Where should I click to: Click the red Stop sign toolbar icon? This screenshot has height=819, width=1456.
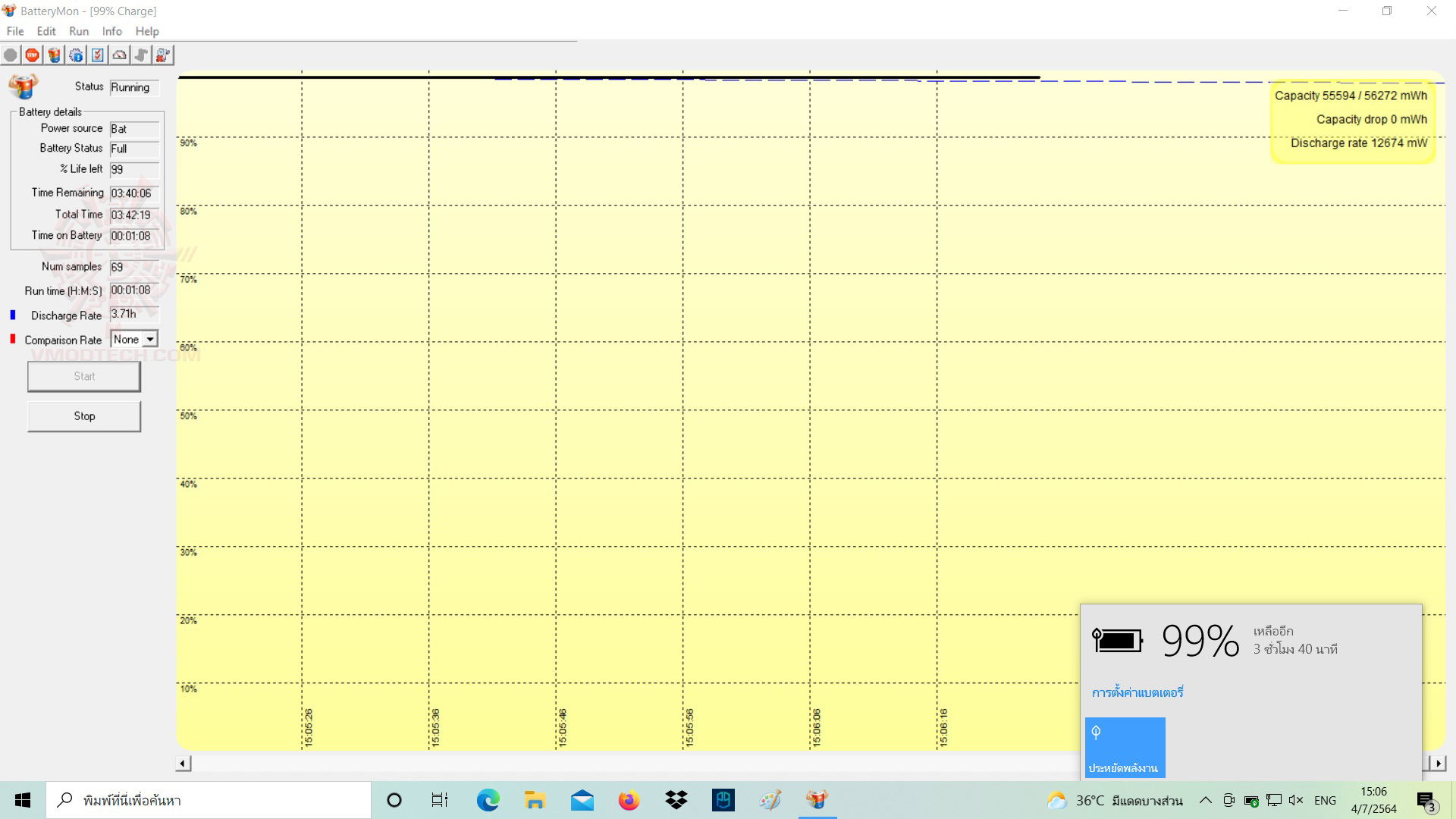pos(32,55)
